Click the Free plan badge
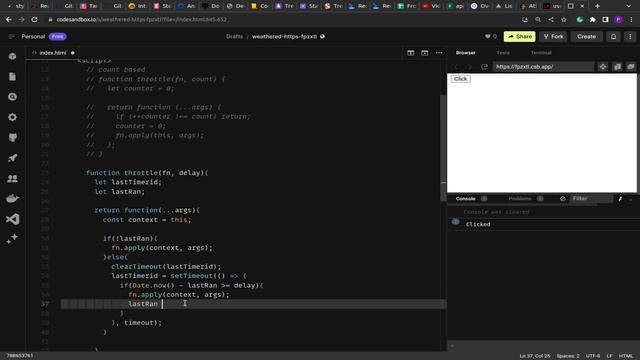The image size is (640, 360). [x=58, y=36]
